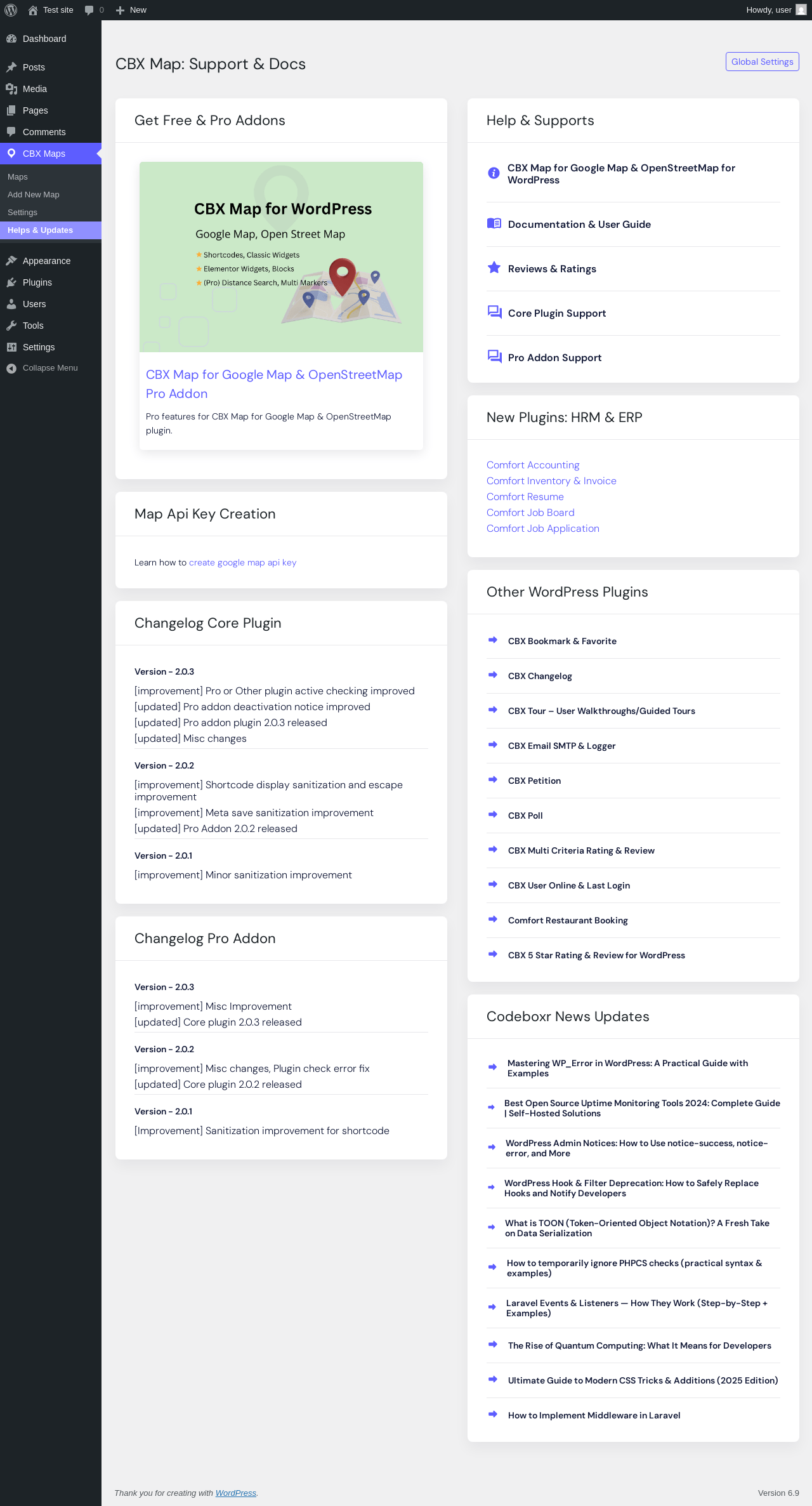The image size is (812, 1506).
Task: Click the arrow icon beside Comfort Restaurant Booking
Action: pos(493,920)
